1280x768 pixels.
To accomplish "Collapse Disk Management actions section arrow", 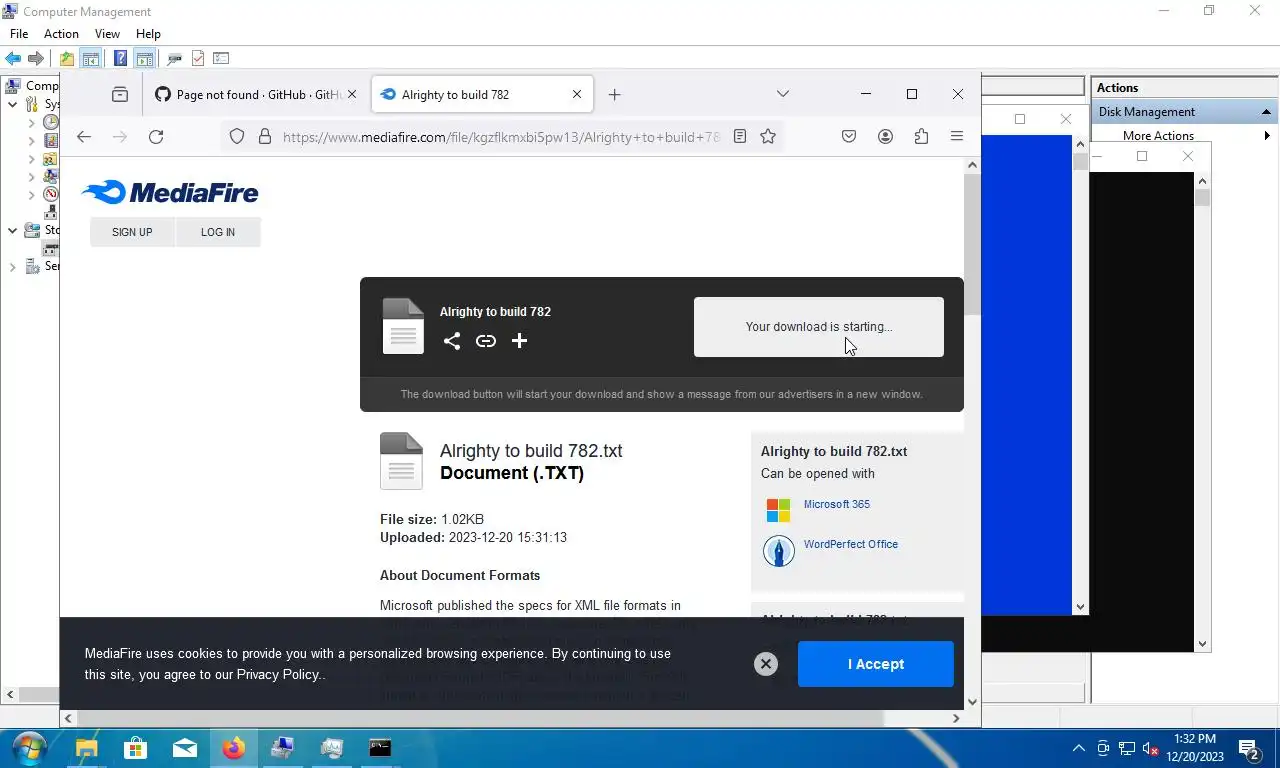I will click(x=1266, y=112).
